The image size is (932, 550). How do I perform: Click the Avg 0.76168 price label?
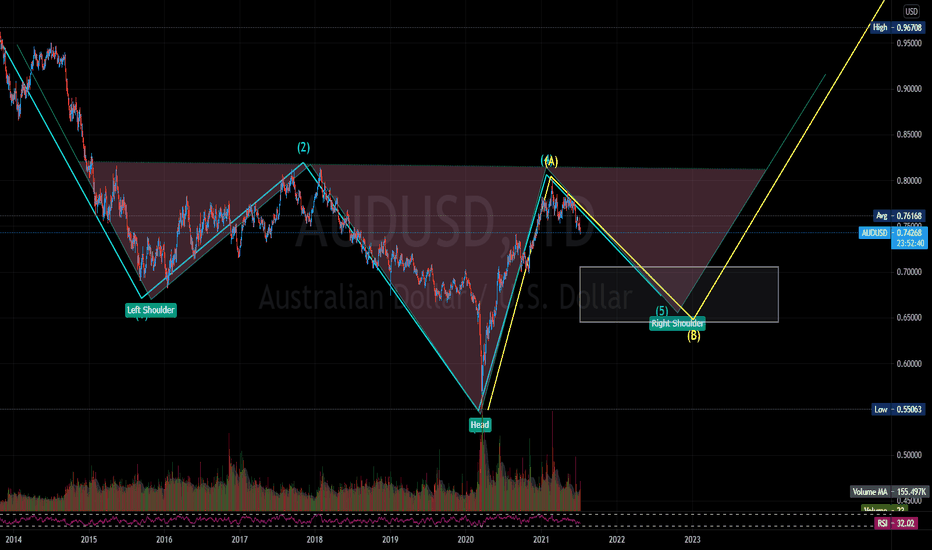click(899, 216)
